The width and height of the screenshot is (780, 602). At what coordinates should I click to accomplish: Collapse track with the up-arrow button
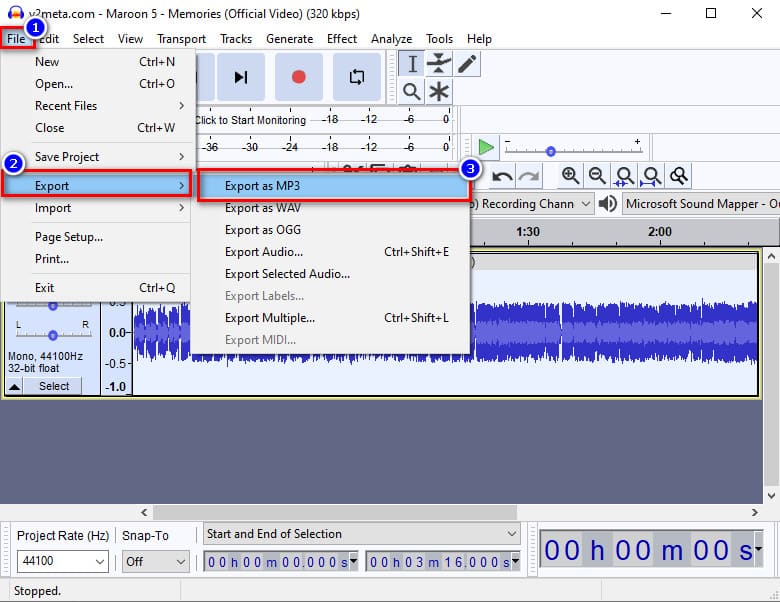(x=14, y=387)
